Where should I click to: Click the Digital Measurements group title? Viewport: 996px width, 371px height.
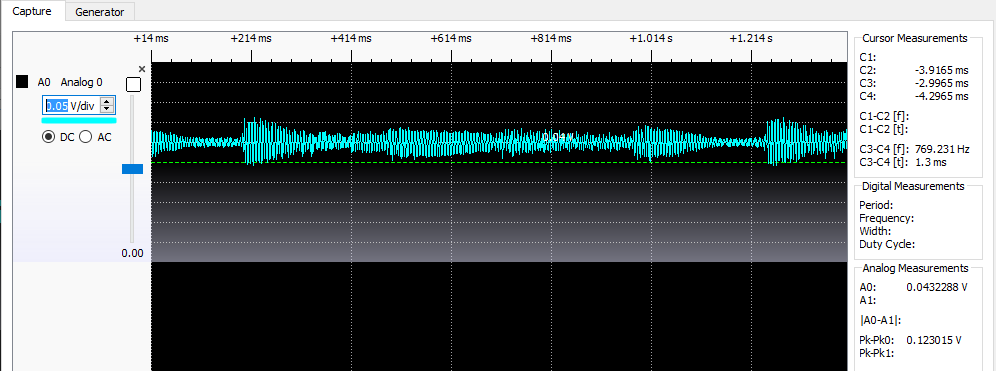[913, 186]
